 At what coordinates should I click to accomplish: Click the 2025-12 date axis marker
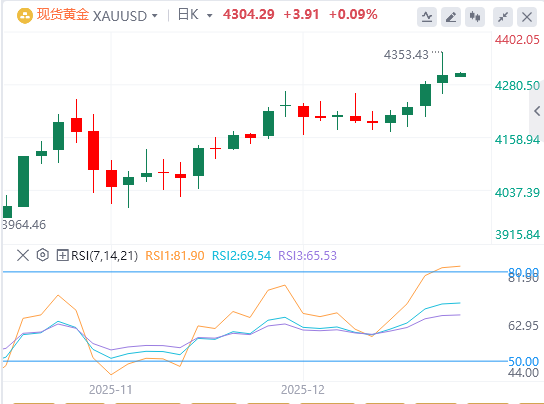click(303, 390)
